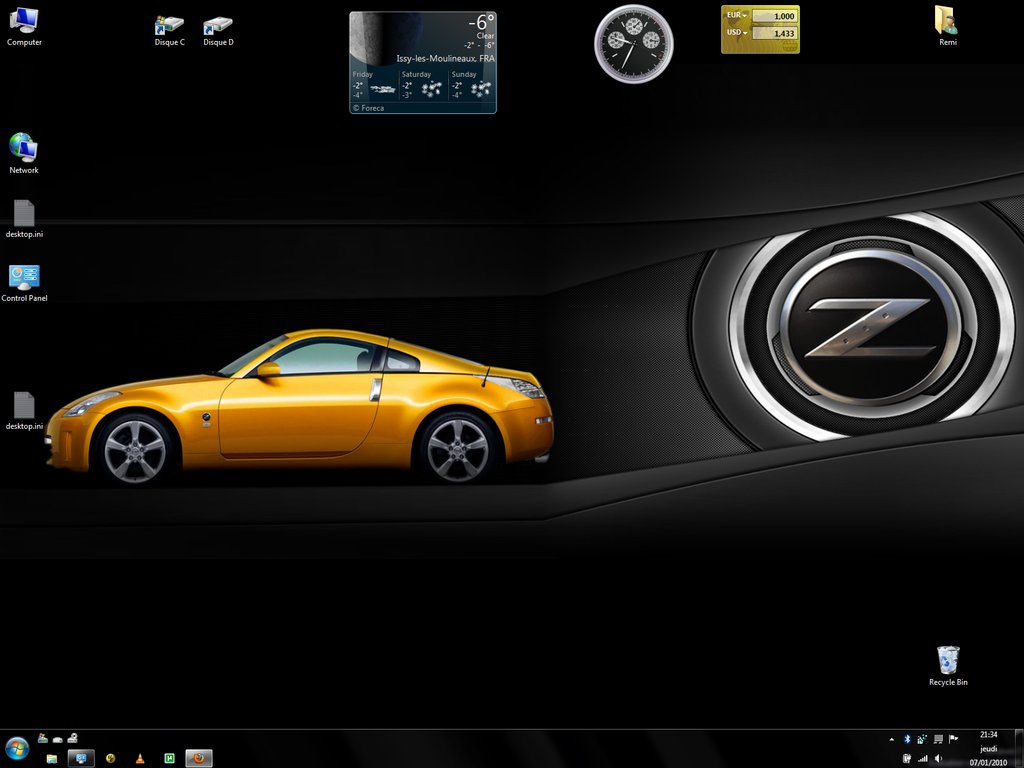The image size is (1024, 768).
Task: Open the Computer desktop icon
Action: click(x=24, y=22)
